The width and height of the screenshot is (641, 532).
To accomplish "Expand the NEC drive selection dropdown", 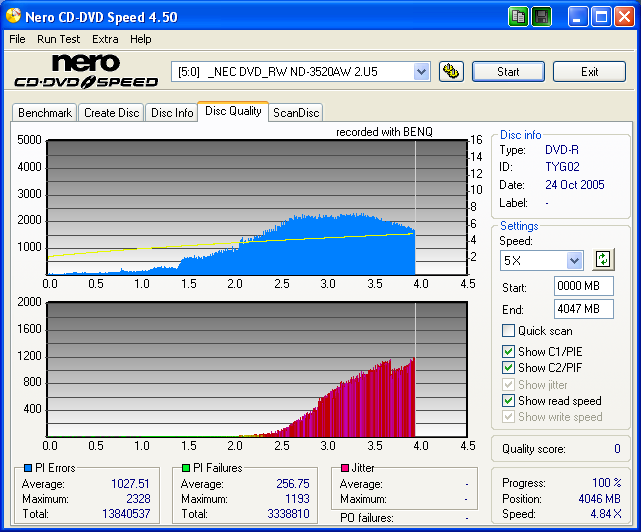I will click(x=421, y=72).
